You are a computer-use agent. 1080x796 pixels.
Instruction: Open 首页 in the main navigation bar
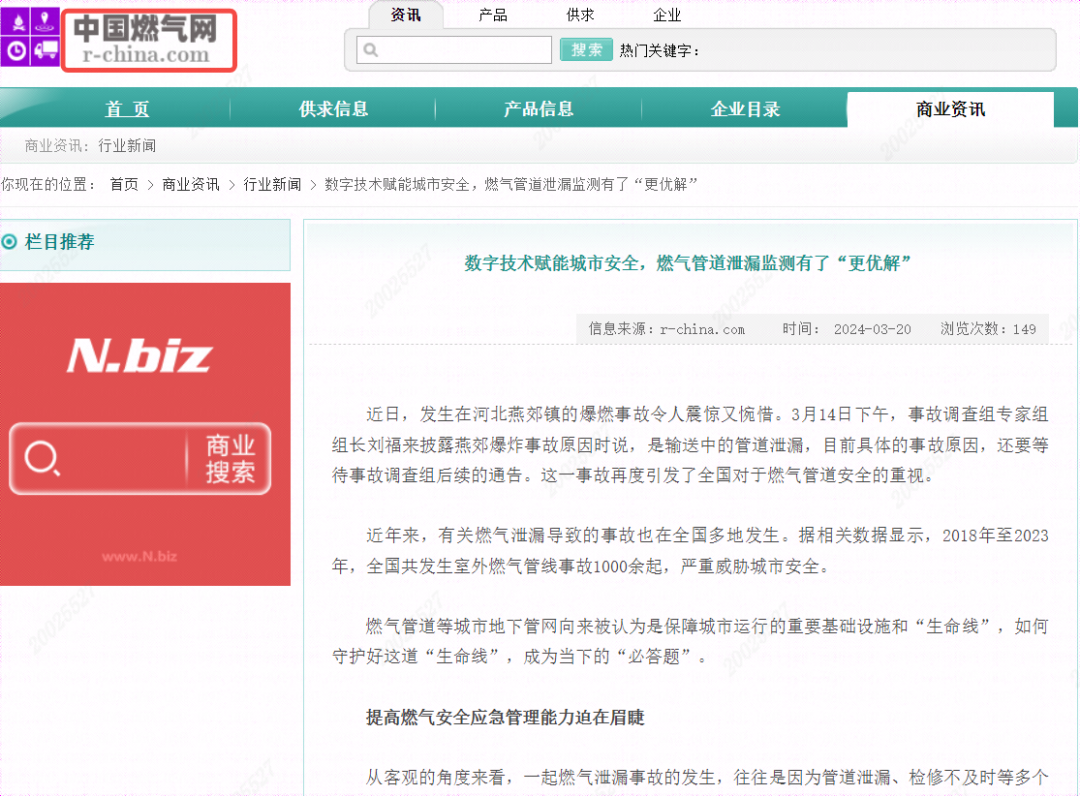click(126, 109)
